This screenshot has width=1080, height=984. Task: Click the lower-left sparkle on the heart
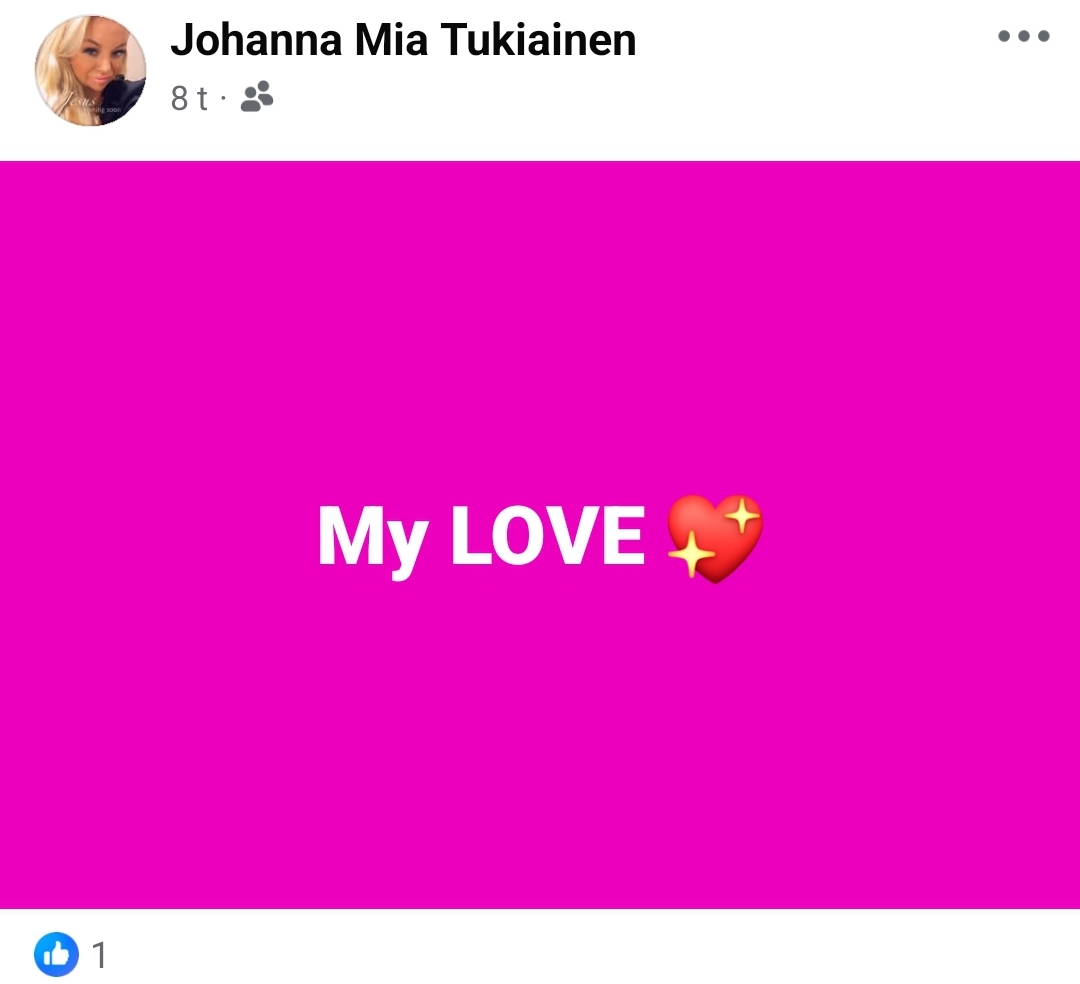pyautogui.click(x=691, y=554)
